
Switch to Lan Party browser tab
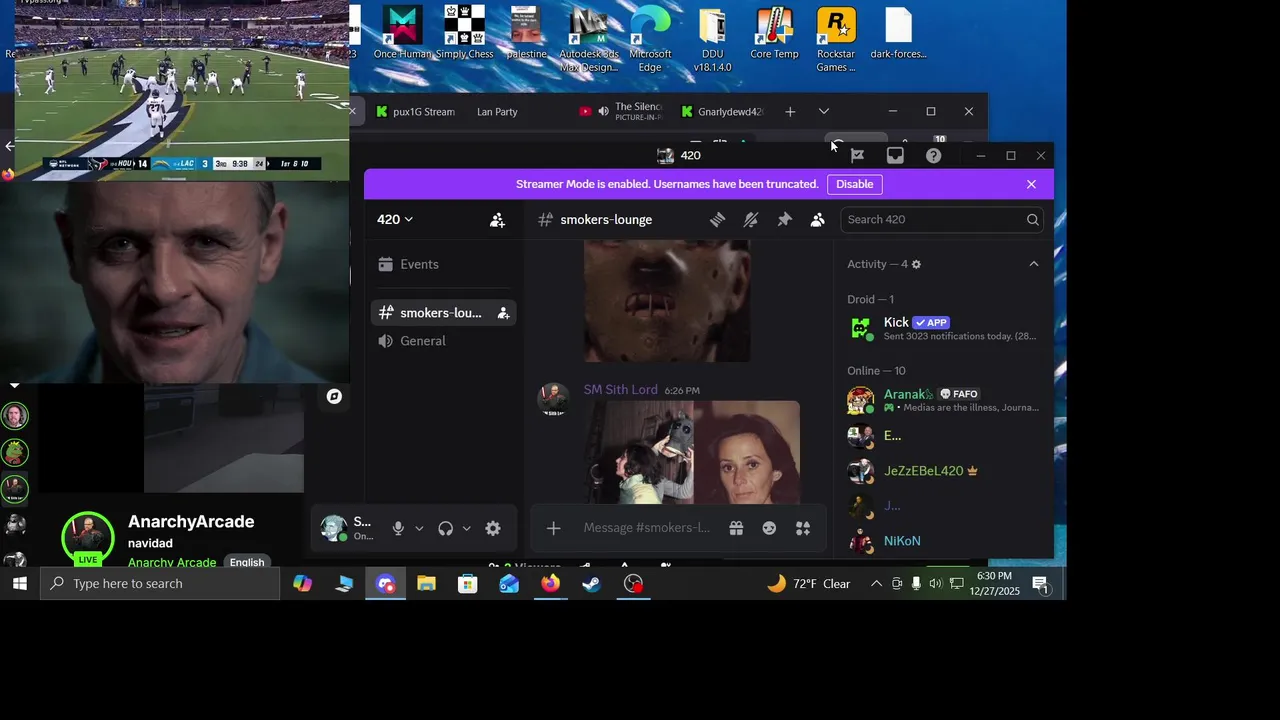pos(497,112)
